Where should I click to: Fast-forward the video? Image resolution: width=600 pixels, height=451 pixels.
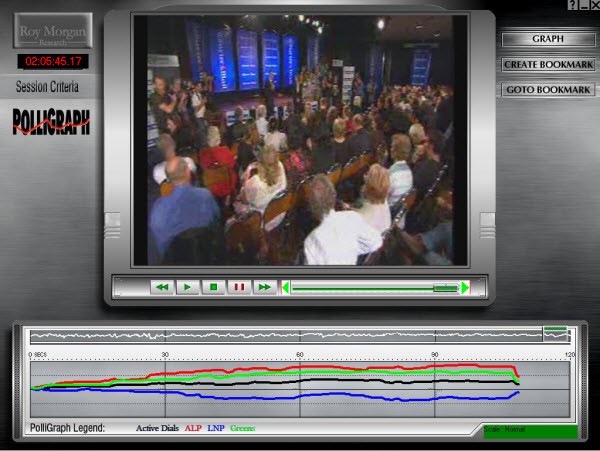[x=264, y=287]
